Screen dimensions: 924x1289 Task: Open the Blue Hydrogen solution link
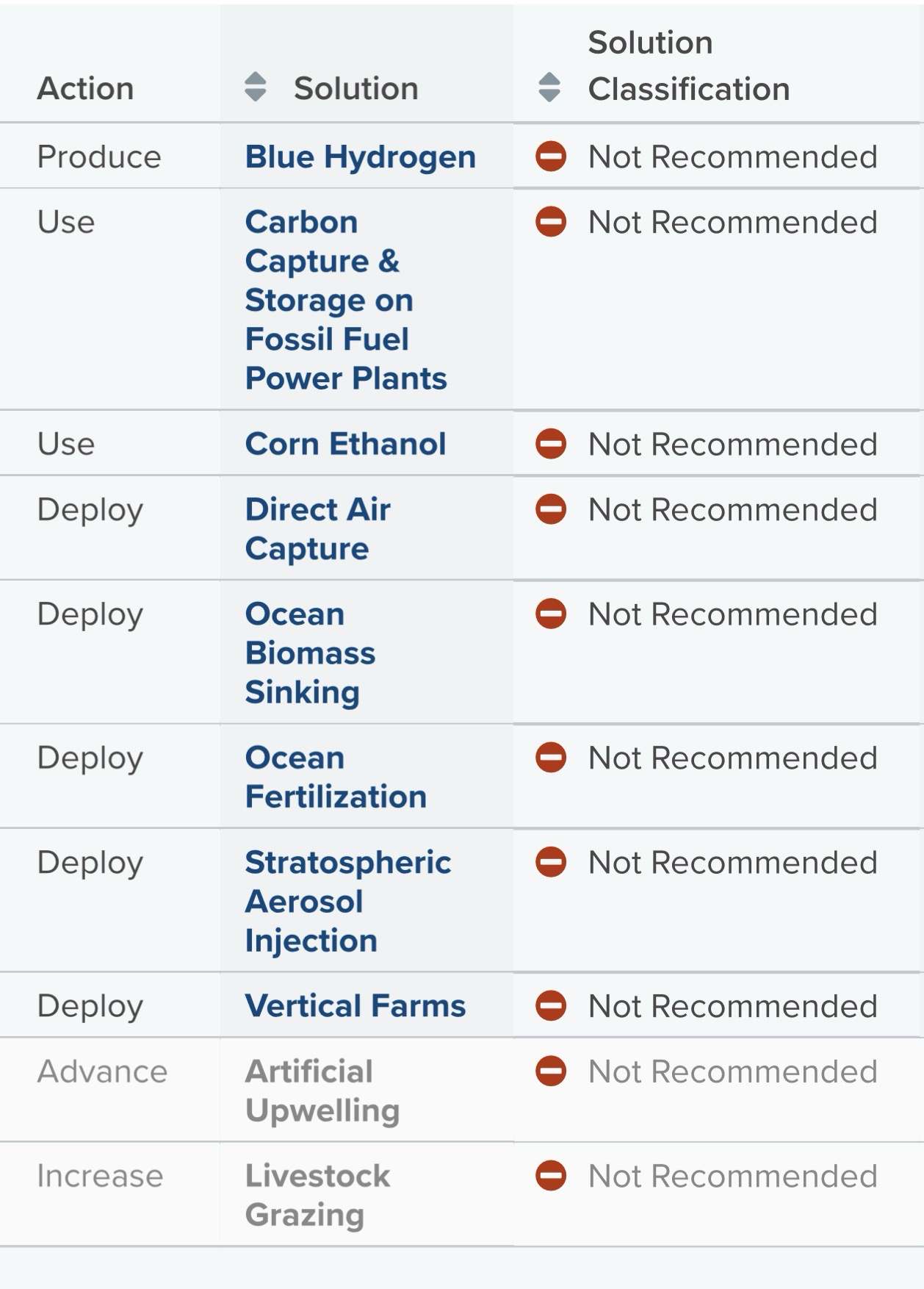pos(360,157)
